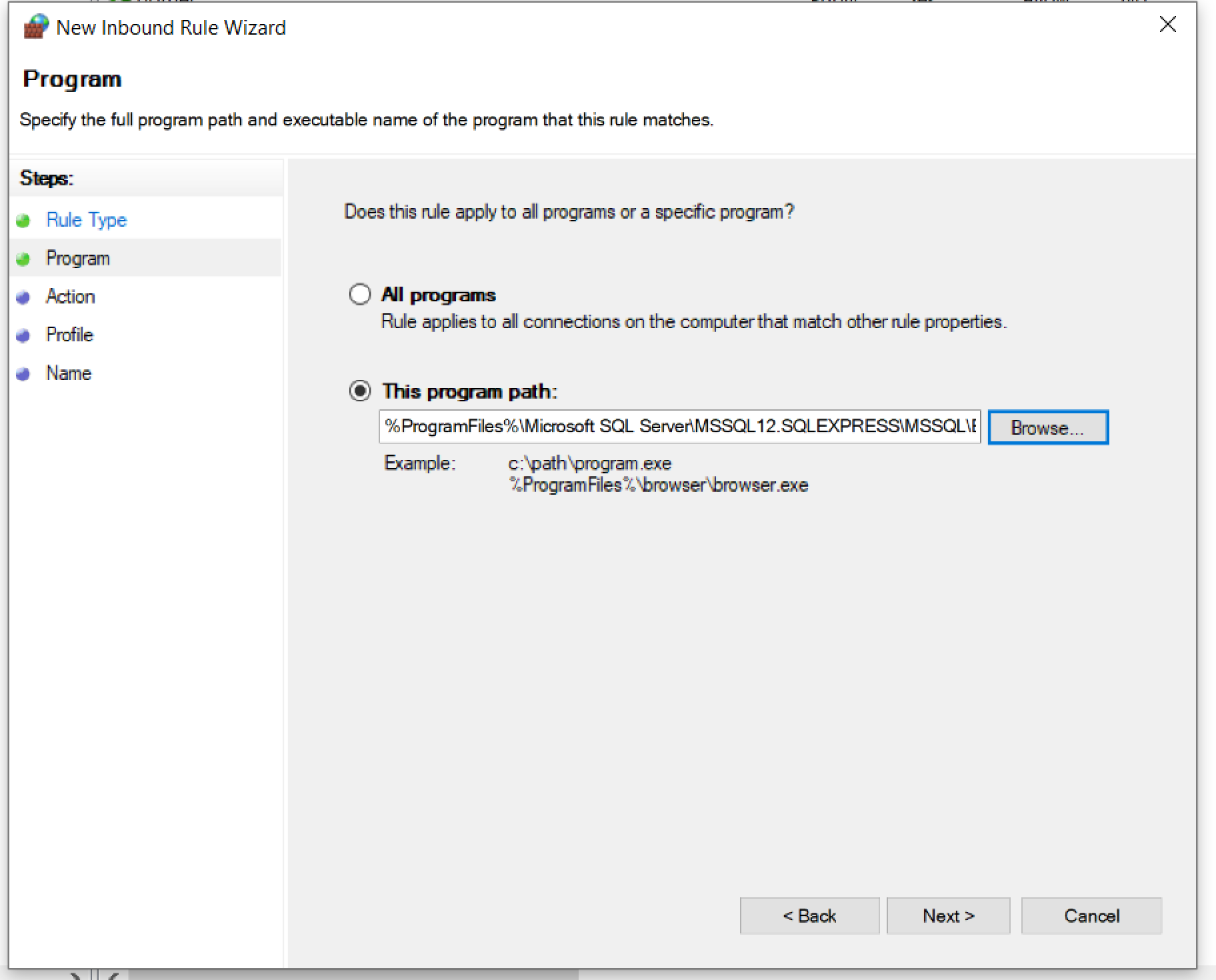Choose the All programs option
The height and width of the screenshot is (980, 1216).
point(438,294)
